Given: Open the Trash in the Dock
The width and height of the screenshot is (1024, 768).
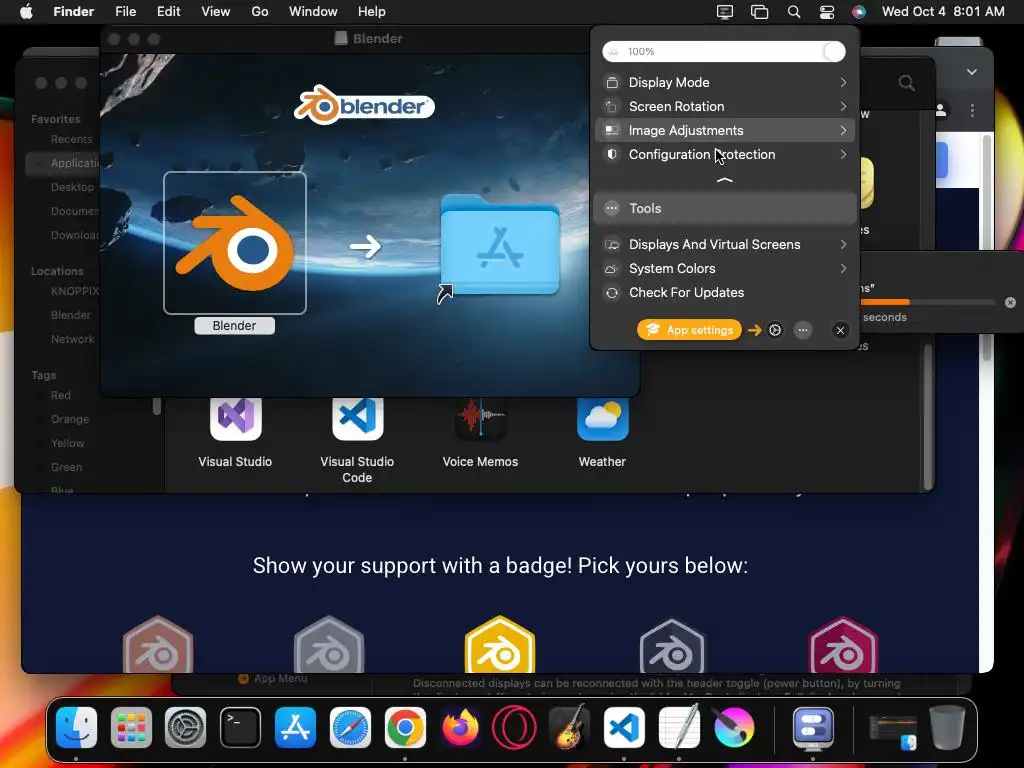Looking at the screenshot, I should pos(947,728).
